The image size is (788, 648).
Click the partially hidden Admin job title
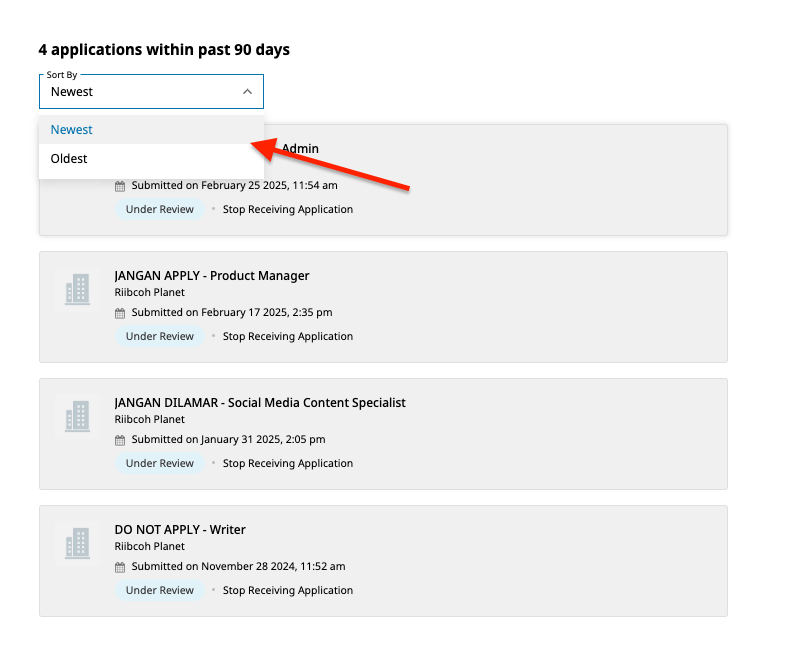pyautogui.click(x=300, y=149)
